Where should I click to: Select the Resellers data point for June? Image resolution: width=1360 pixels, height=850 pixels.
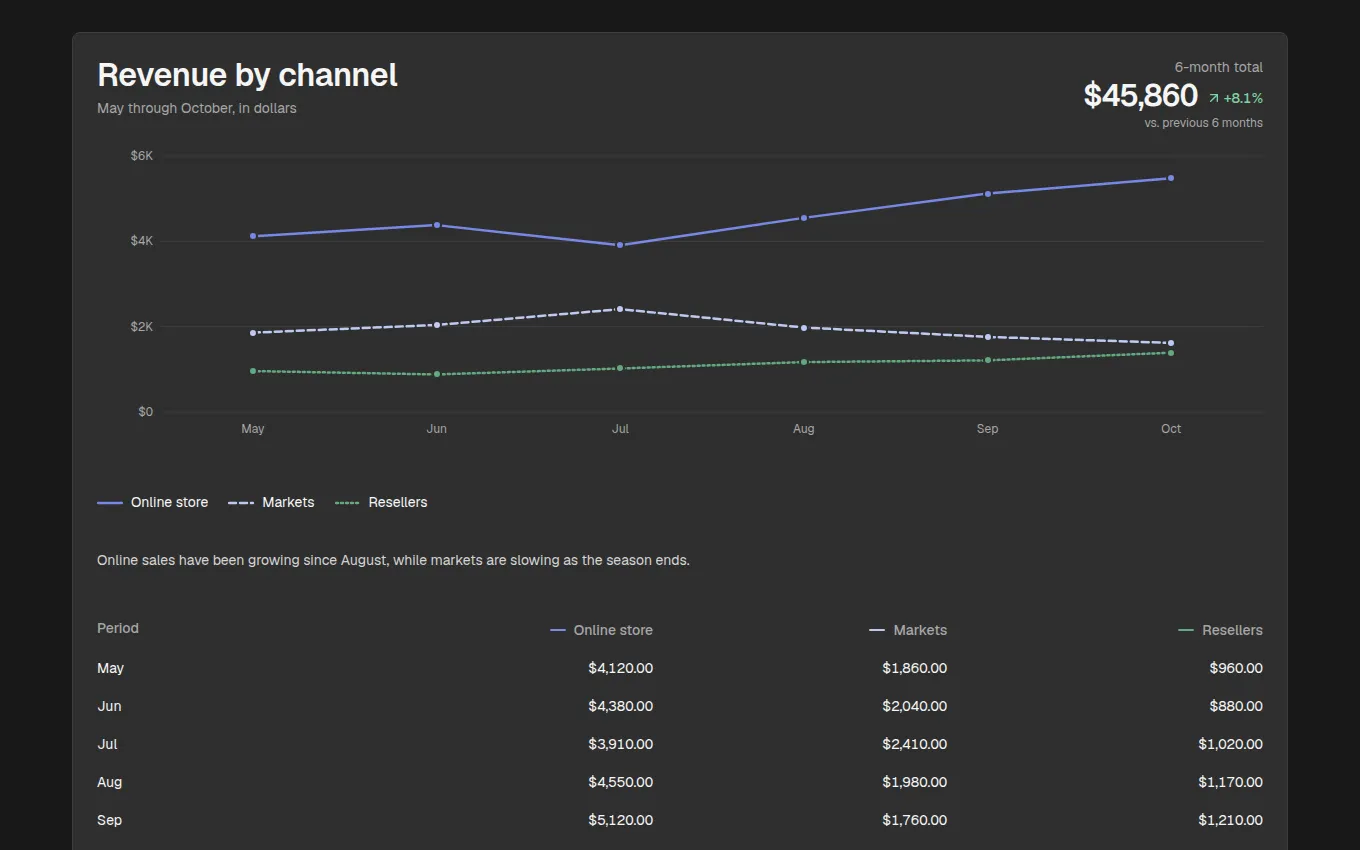tap(437, 374)
